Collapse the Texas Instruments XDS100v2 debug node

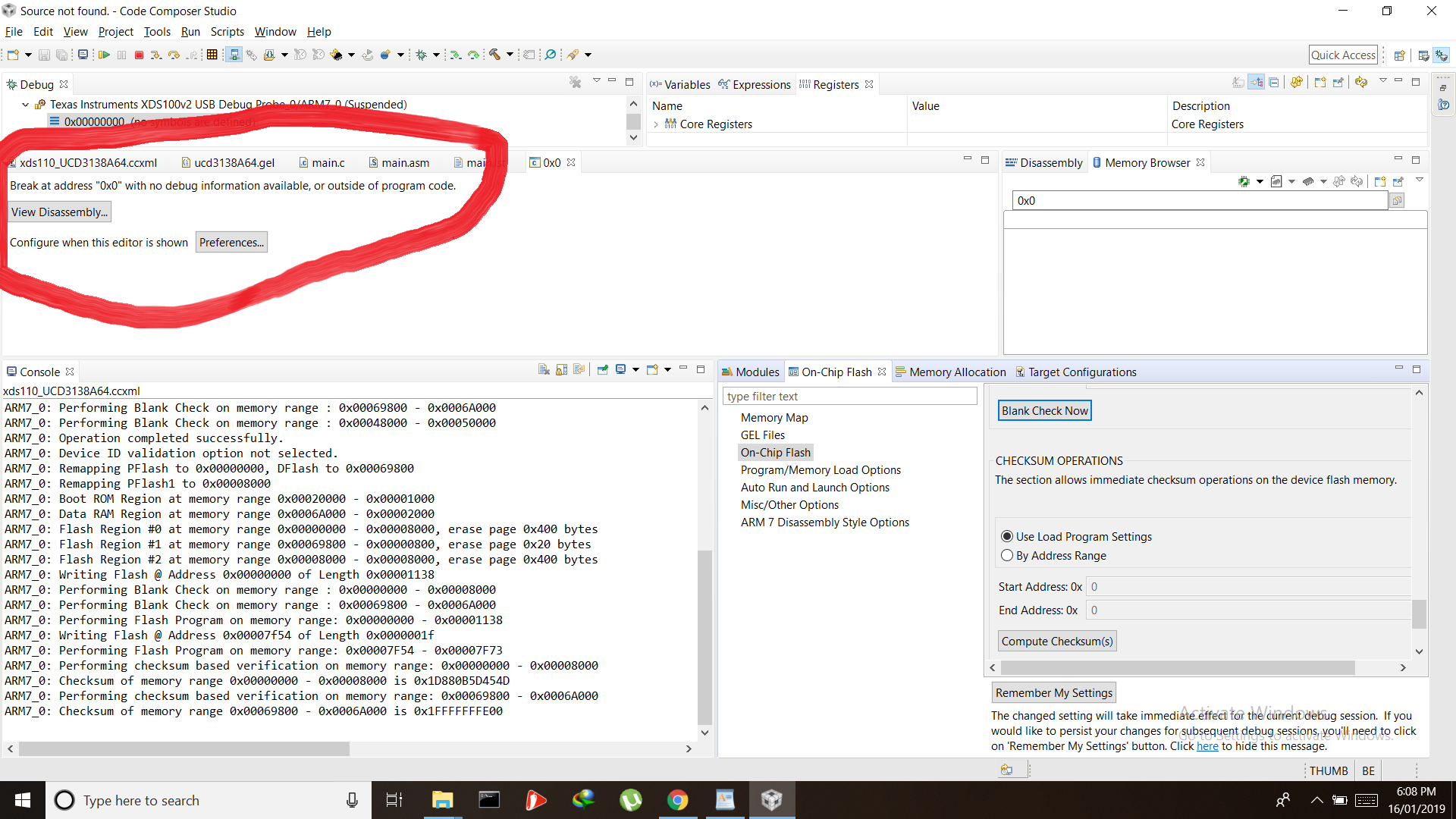click(25, 105)
